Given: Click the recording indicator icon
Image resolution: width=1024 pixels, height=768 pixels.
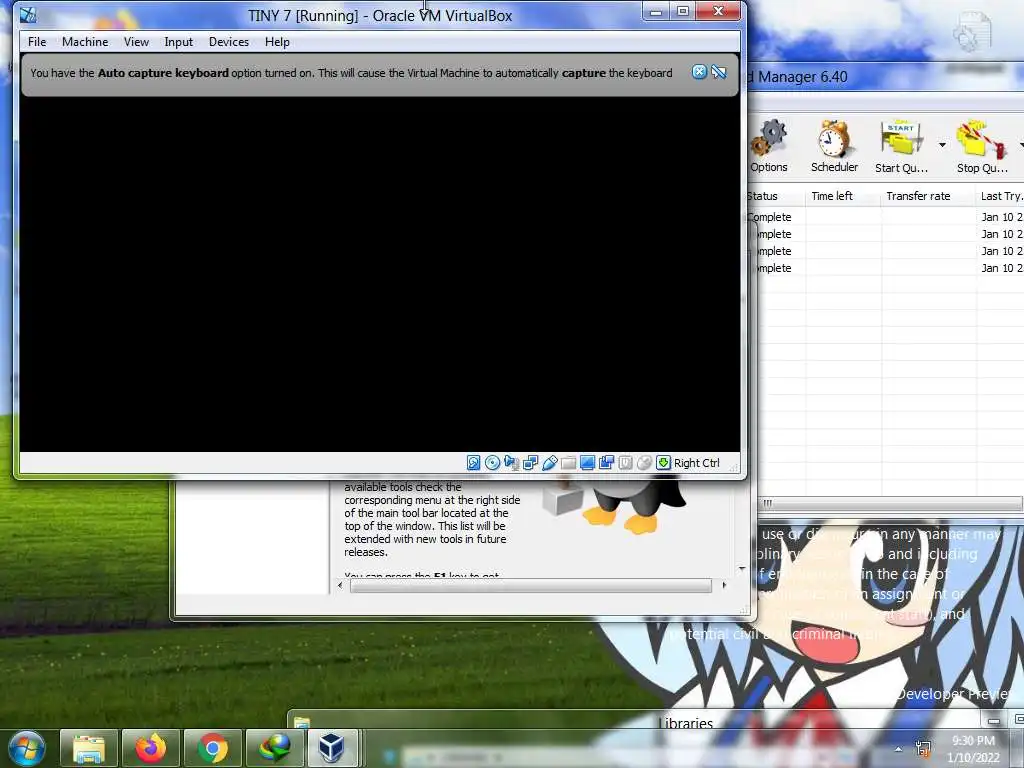Looking at the screenshot, I should [606, 463].
